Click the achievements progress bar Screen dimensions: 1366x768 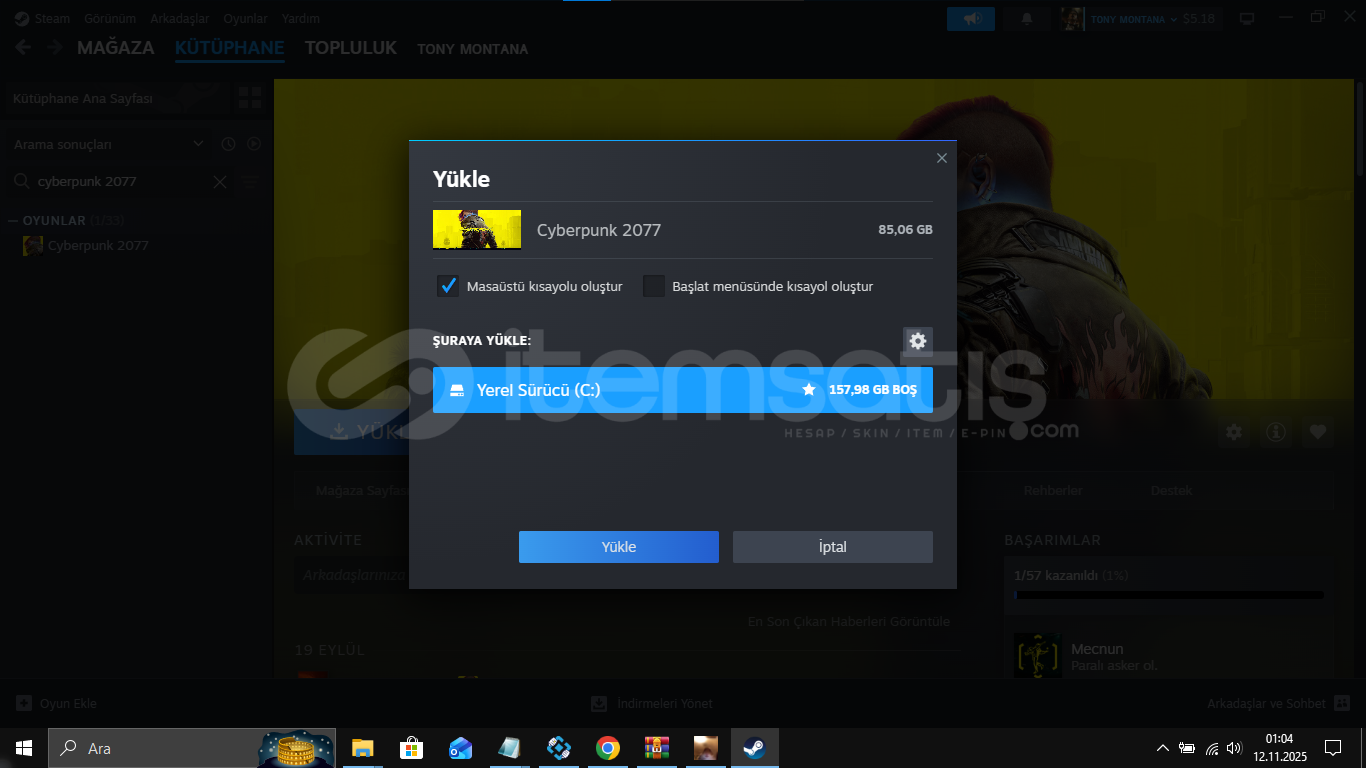click(1169, 595)
